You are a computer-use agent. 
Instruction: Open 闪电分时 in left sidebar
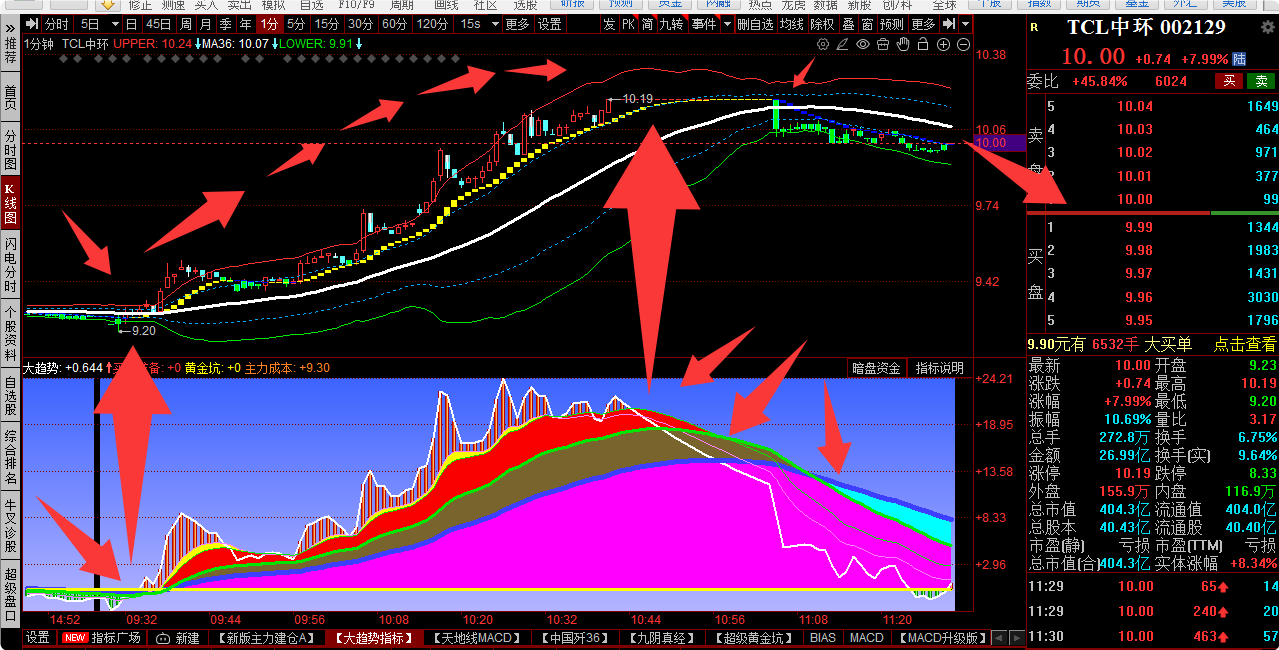click(10, 265)
